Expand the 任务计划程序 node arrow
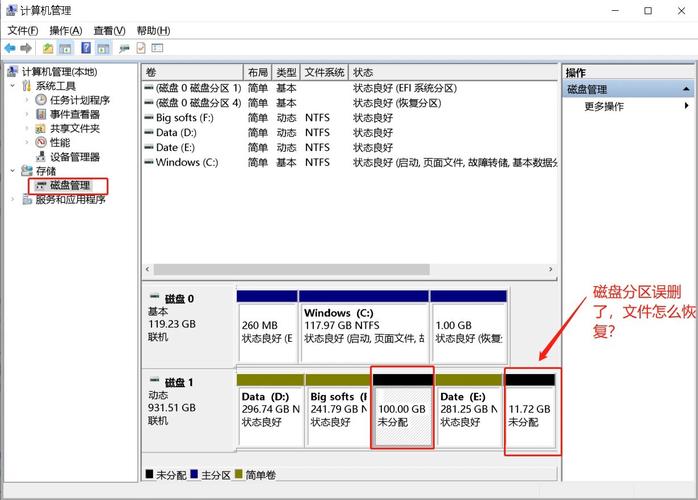 click(27, 100)
